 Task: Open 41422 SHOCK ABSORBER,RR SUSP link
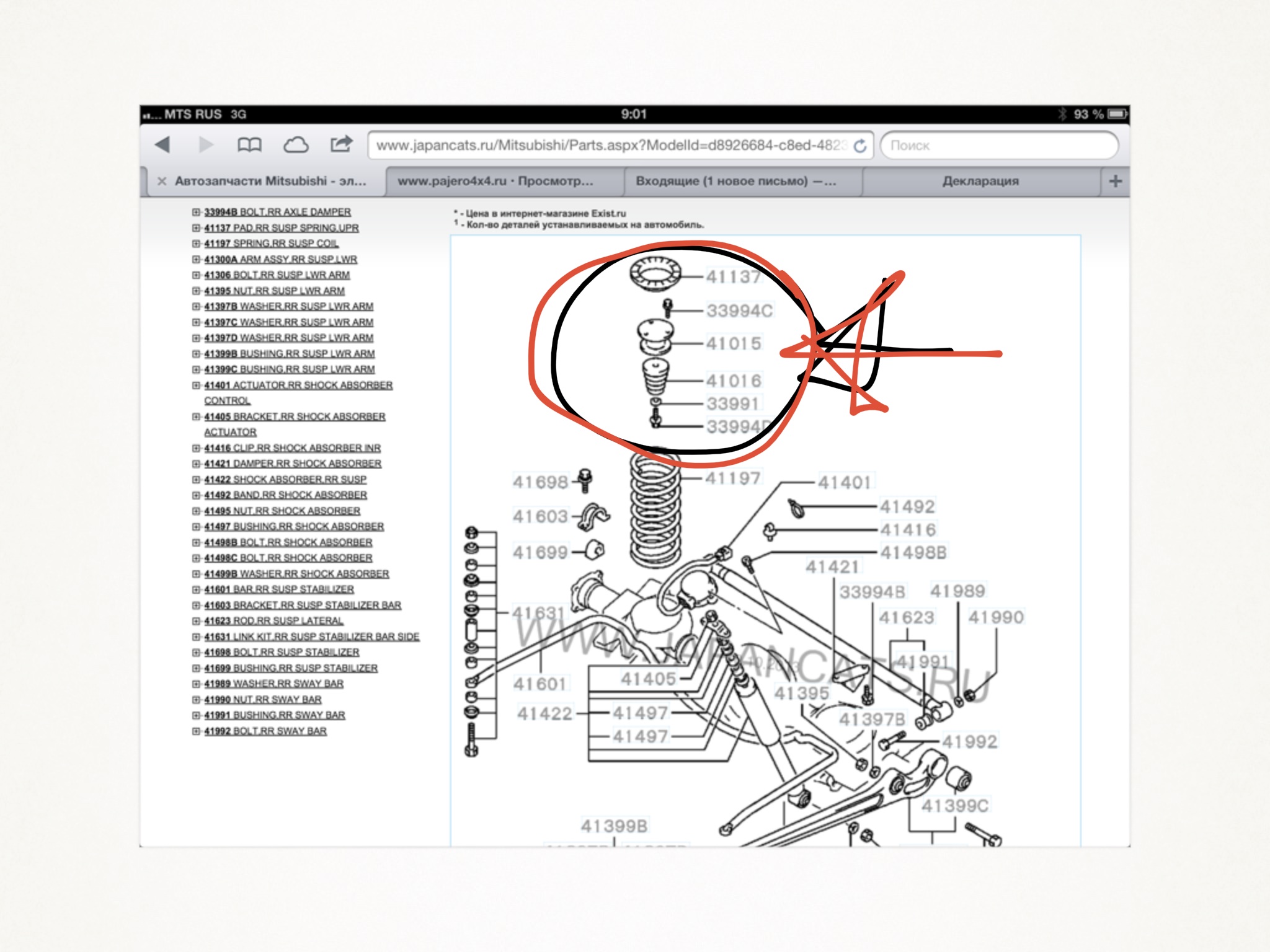tap(285, 480)
